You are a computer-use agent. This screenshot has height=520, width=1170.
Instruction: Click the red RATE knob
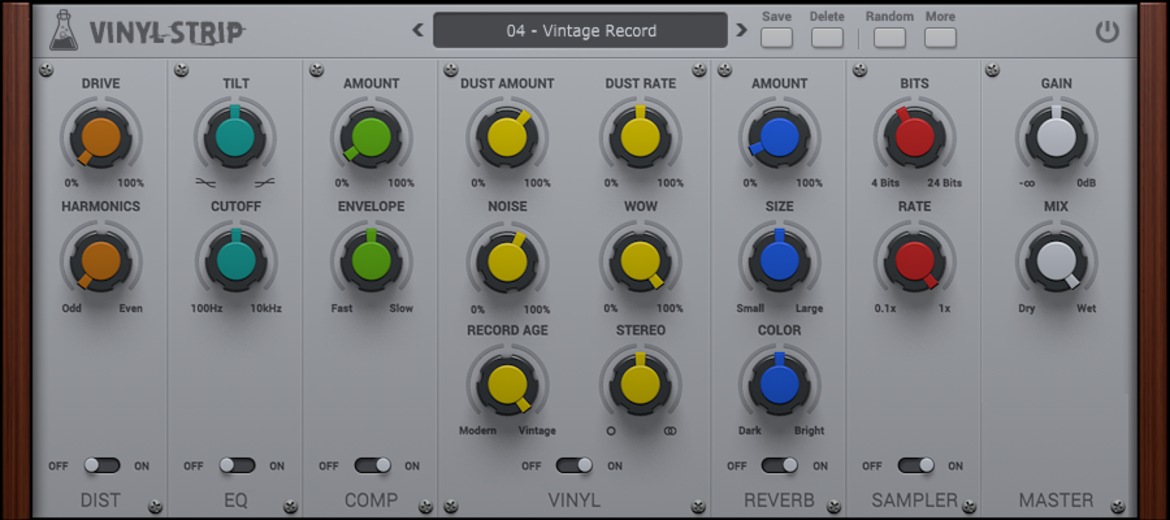point(915,260)
